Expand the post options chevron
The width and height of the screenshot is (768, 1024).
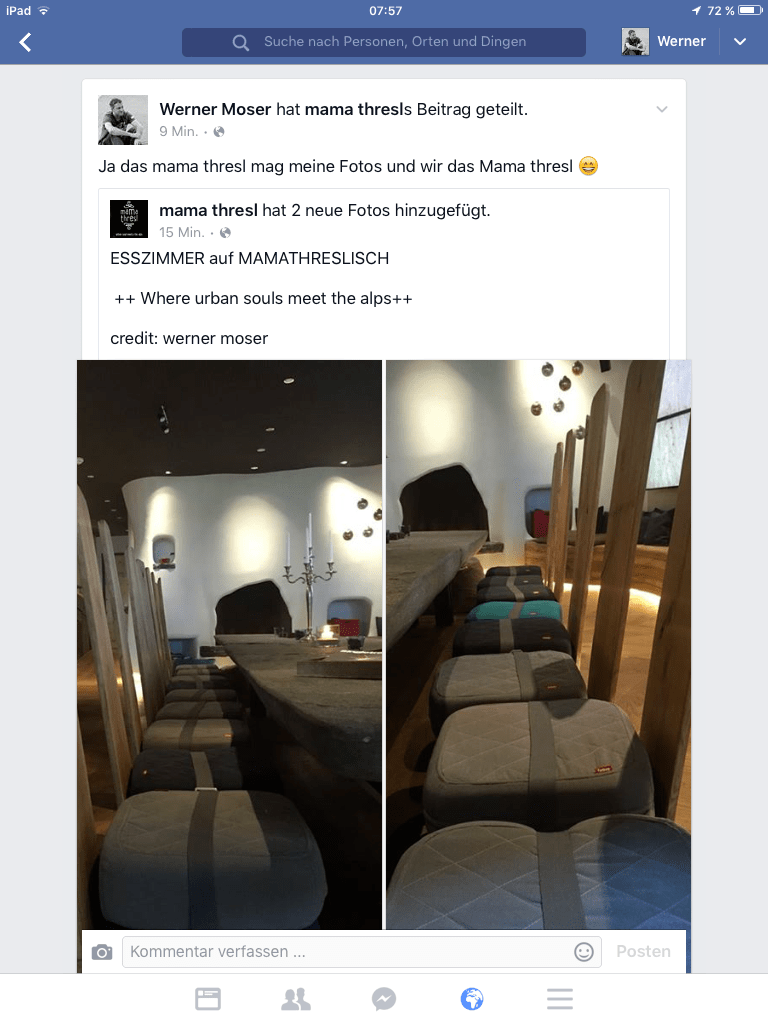pyautogui.click(x=662, y=109)
